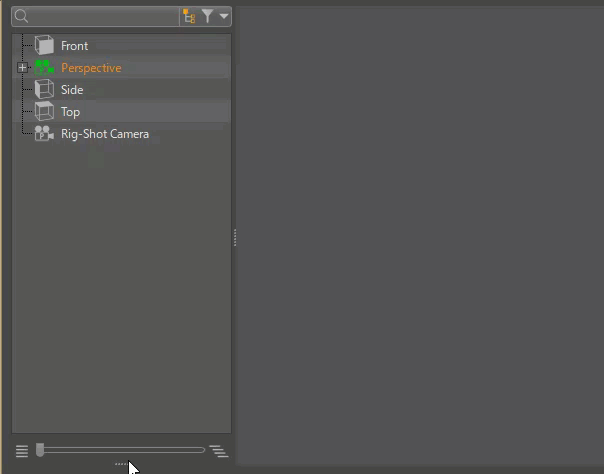The width and height of the screenshot is (604, 474).
Task: Select the Front row label
Action: (74, 46)
